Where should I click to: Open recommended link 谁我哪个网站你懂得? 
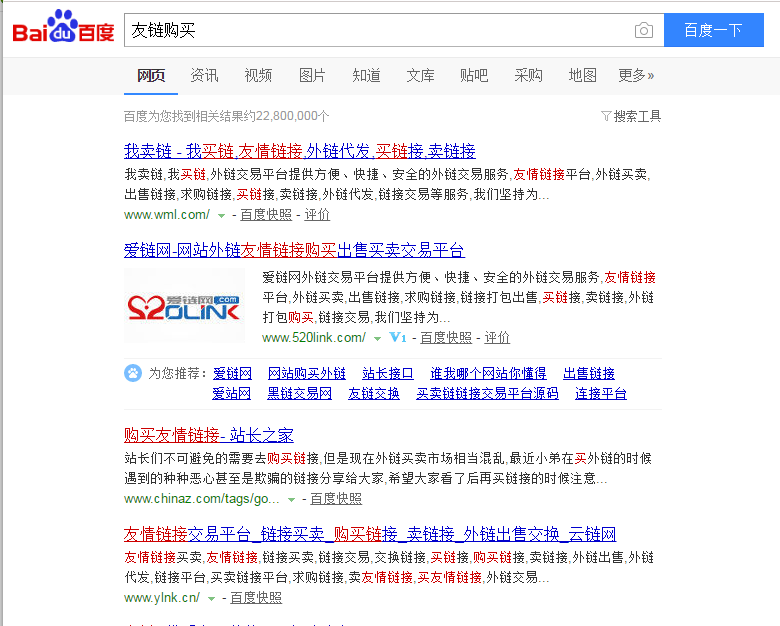pos(488,373)
